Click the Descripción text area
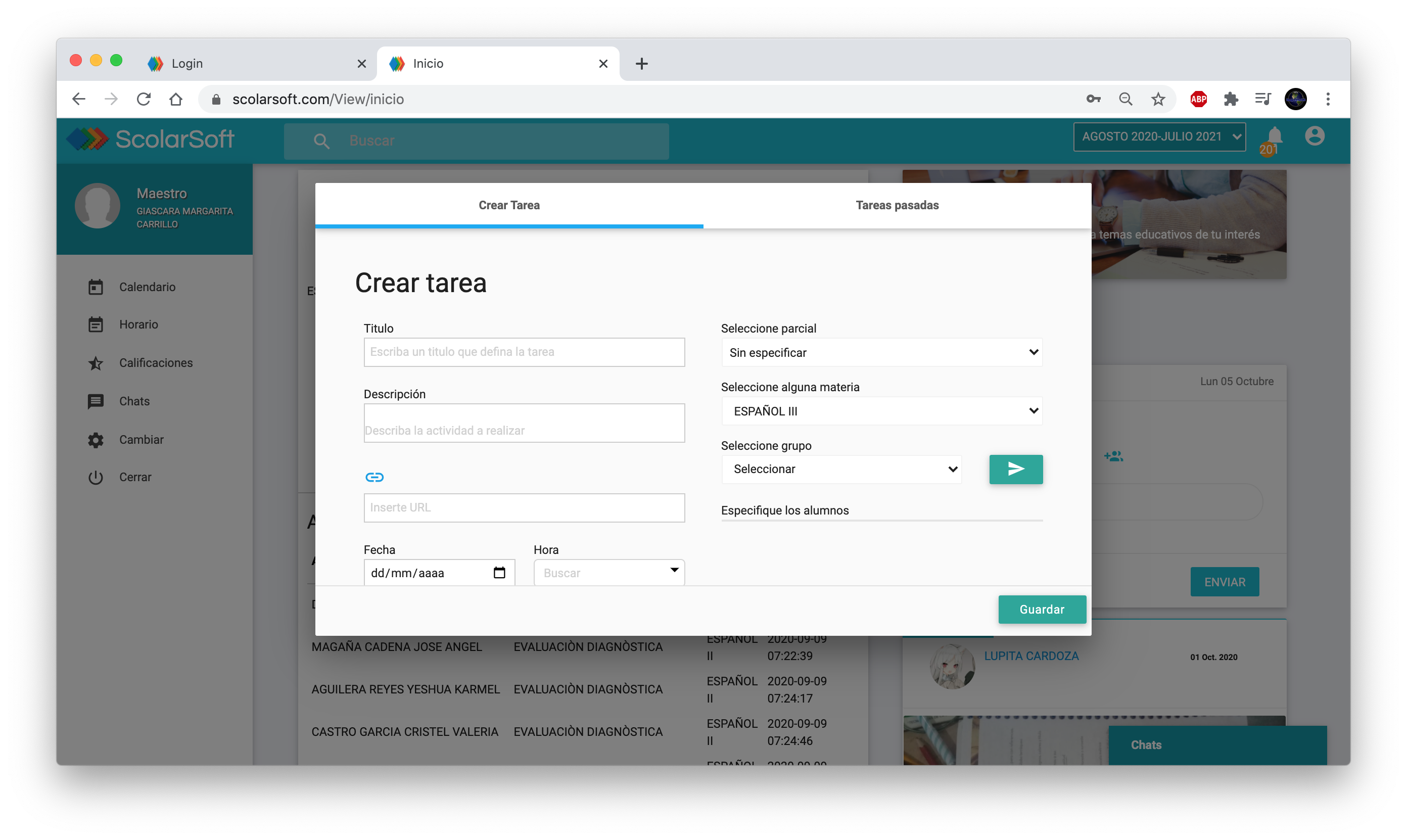Viewport: 1407px width, 840px height. 524,422
